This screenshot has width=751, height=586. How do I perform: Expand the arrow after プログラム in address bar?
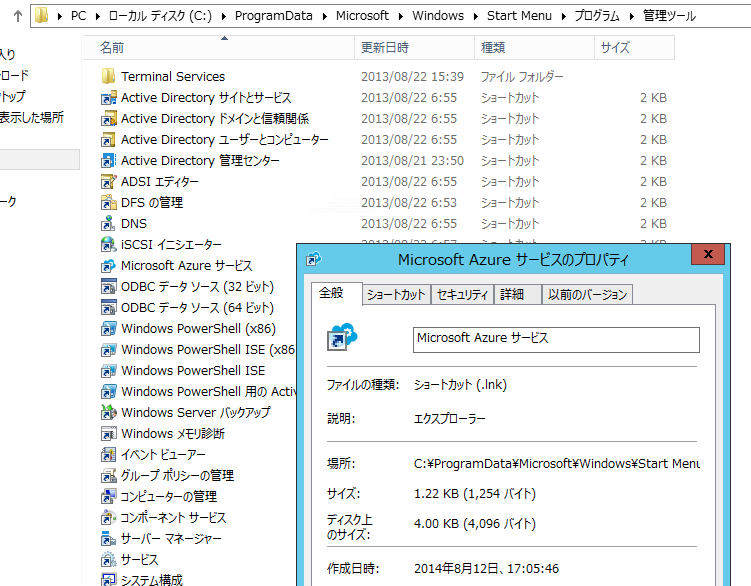[x=632, y=16]
